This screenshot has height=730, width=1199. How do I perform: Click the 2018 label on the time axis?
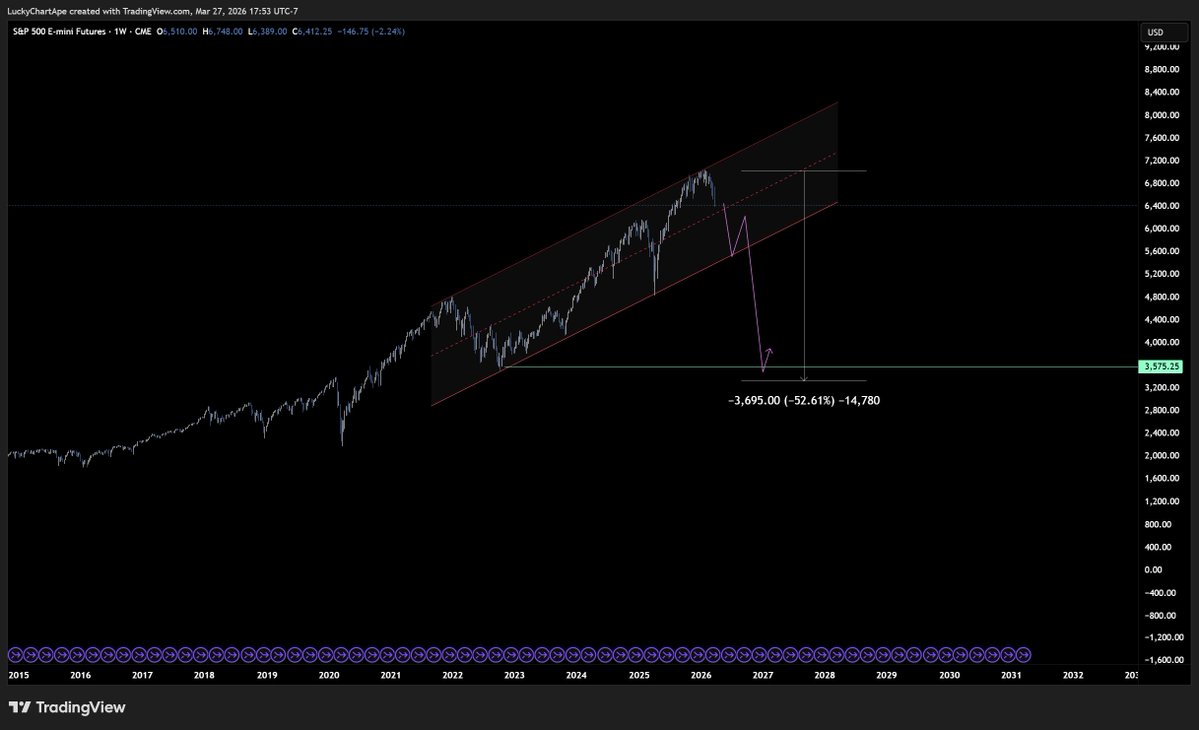204,675
